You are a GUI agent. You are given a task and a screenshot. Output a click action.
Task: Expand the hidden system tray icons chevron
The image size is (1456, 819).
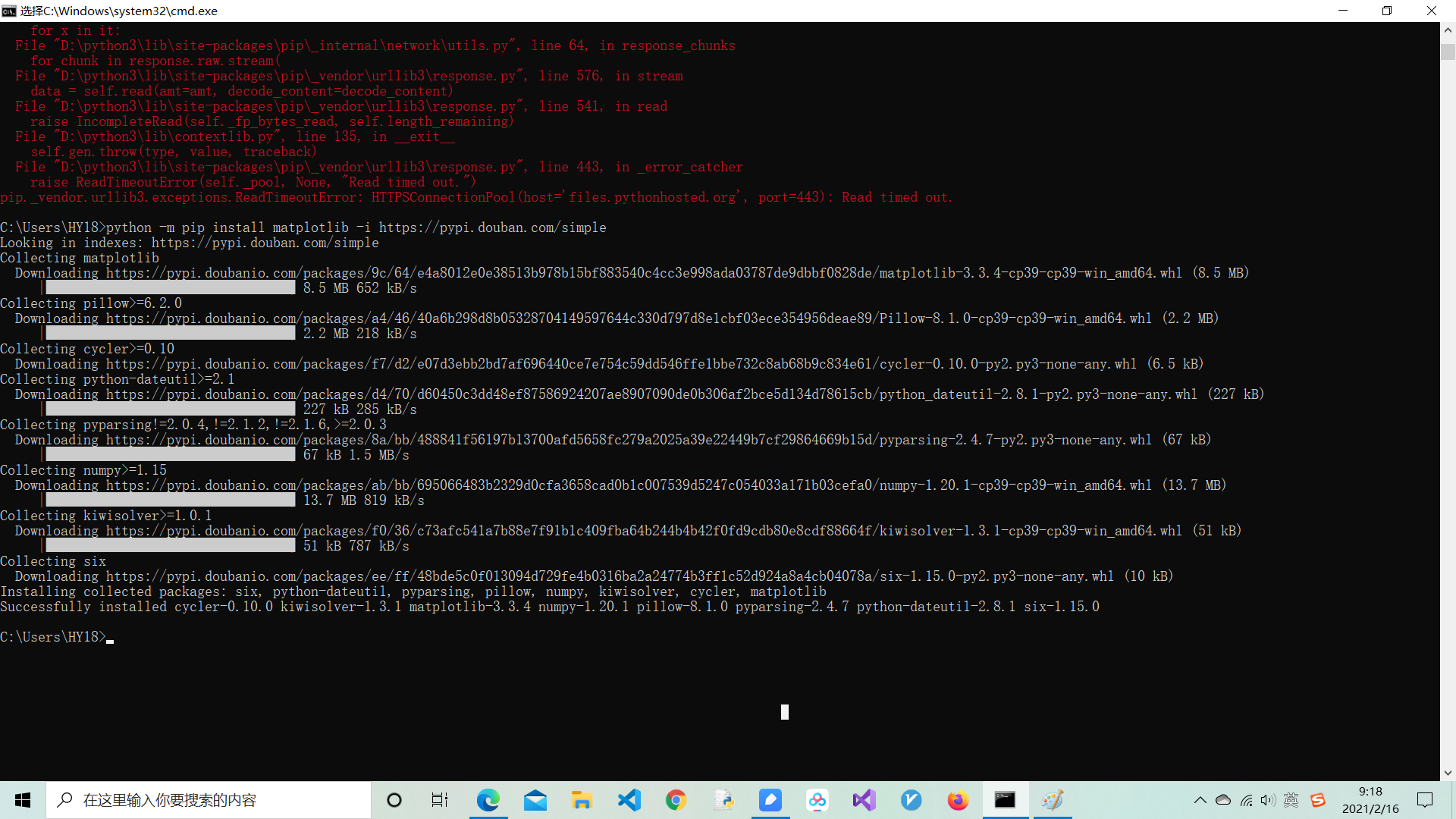pos(1200,800)
